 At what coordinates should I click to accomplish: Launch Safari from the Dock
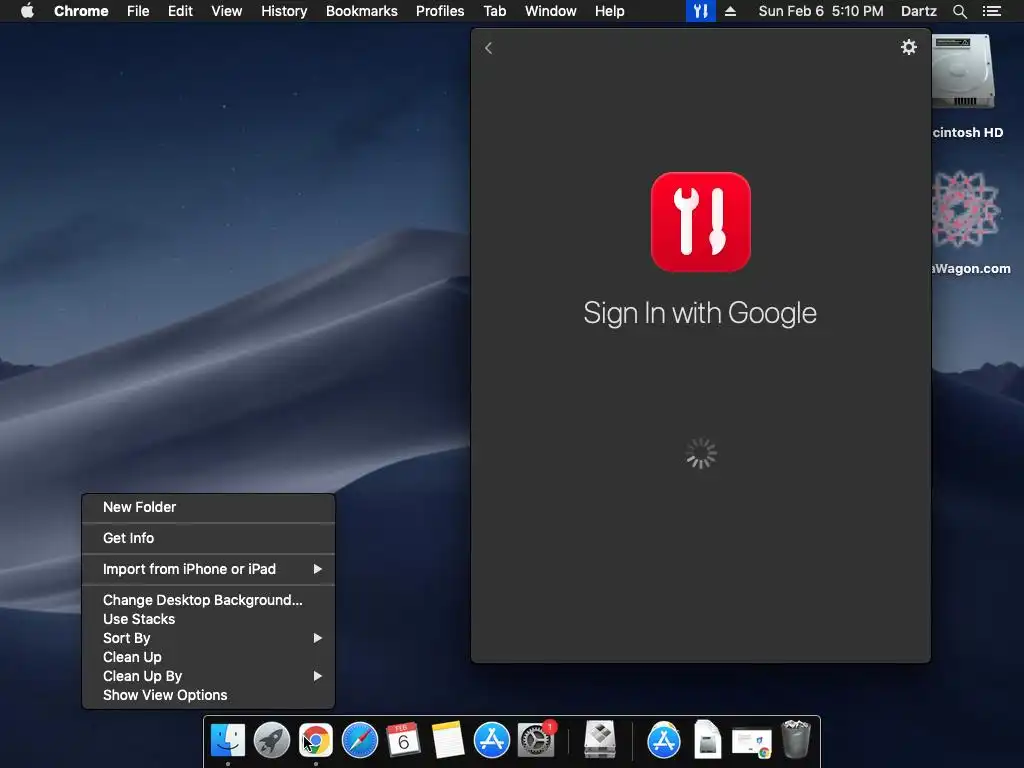(360, 740)
